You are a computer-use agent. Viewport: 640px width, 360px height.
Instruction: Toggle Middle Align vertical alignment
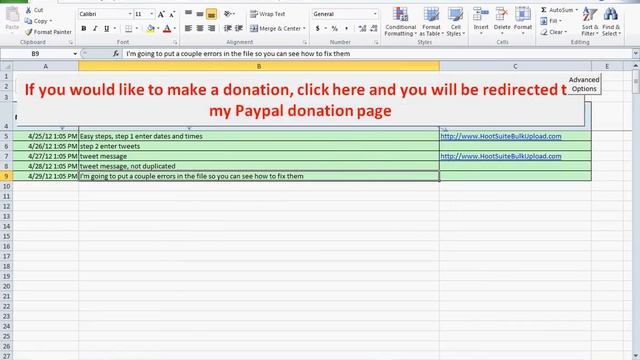200,14
